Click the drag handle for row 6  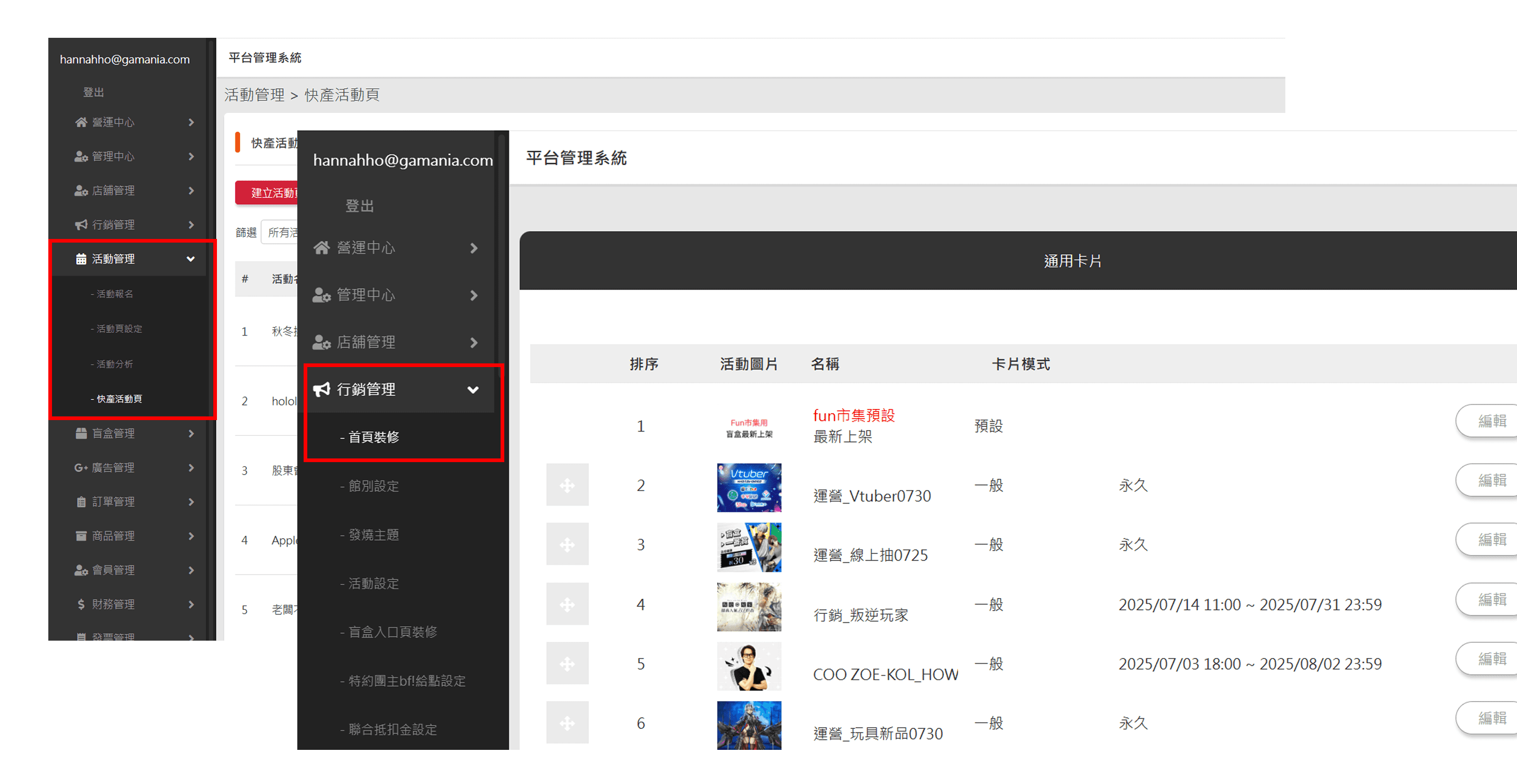pyautogui.click(x=567, y=723)
